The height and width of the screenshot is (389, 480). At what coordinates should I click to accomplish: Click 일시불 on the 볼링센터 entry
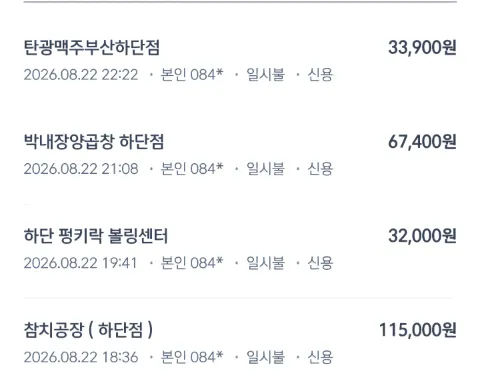click(x=266, y=263)
